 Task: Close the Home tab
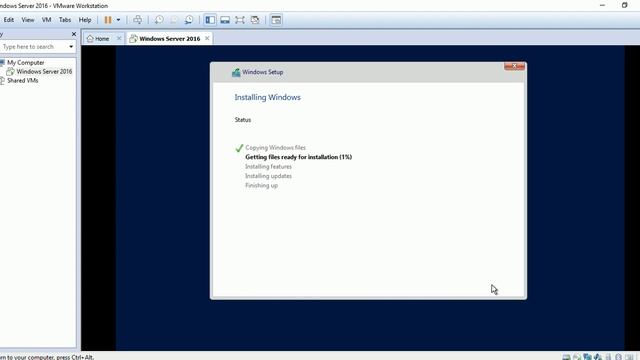[x=119, y=38]
